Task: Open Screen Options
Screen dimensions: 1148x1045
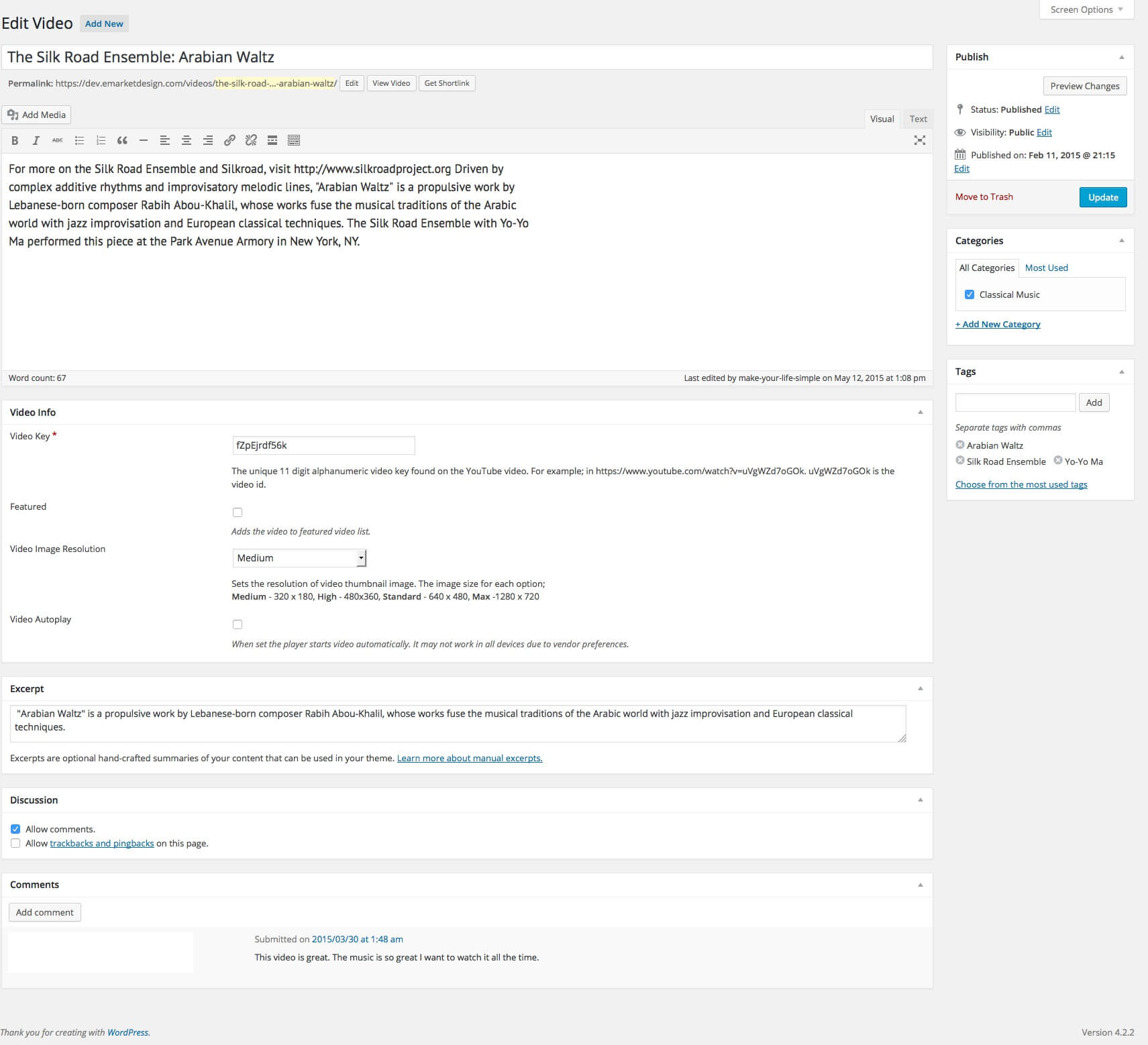Action: click(1085, 9)
